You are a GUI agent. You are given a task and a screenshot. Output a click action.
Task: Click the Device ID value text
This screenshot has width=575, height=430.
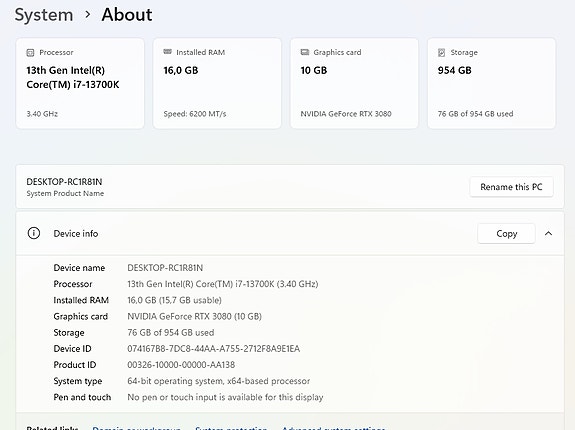[x=213, y=349]
